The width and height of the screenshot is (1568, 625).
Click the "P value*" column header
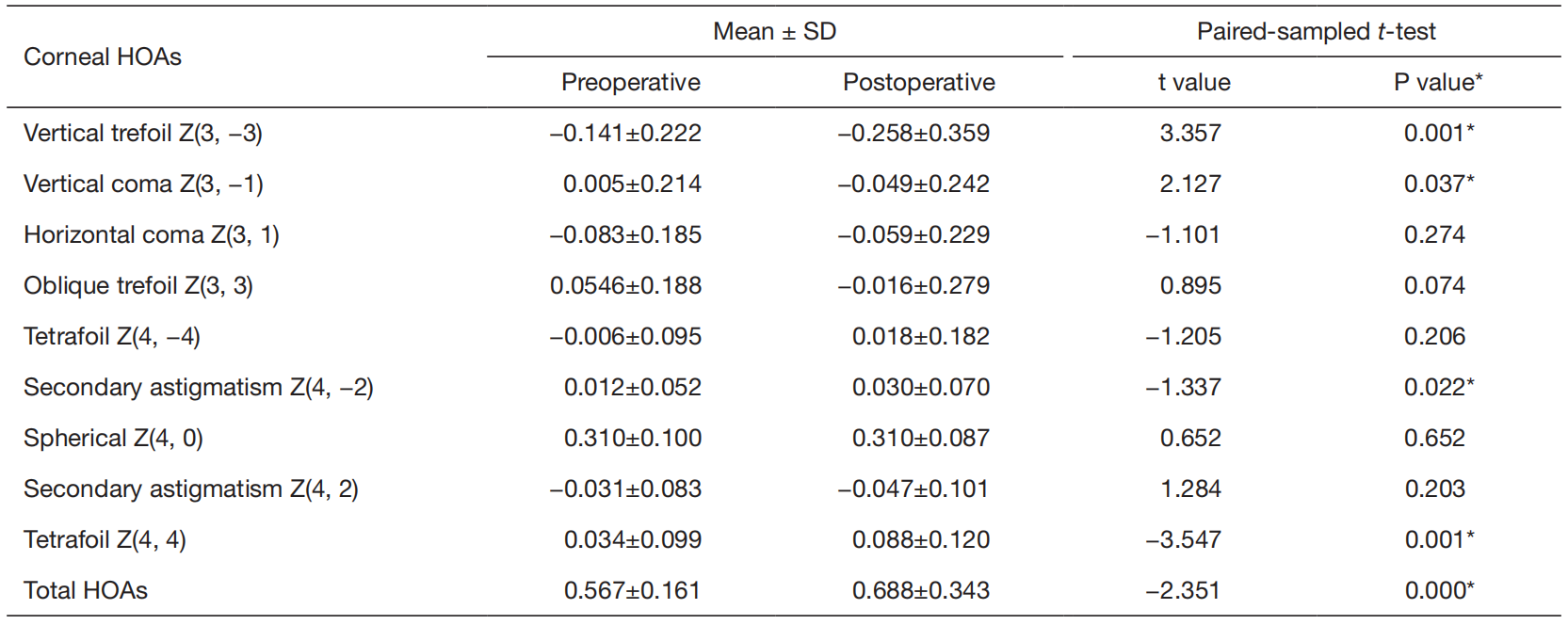(x=1437, y=83)
